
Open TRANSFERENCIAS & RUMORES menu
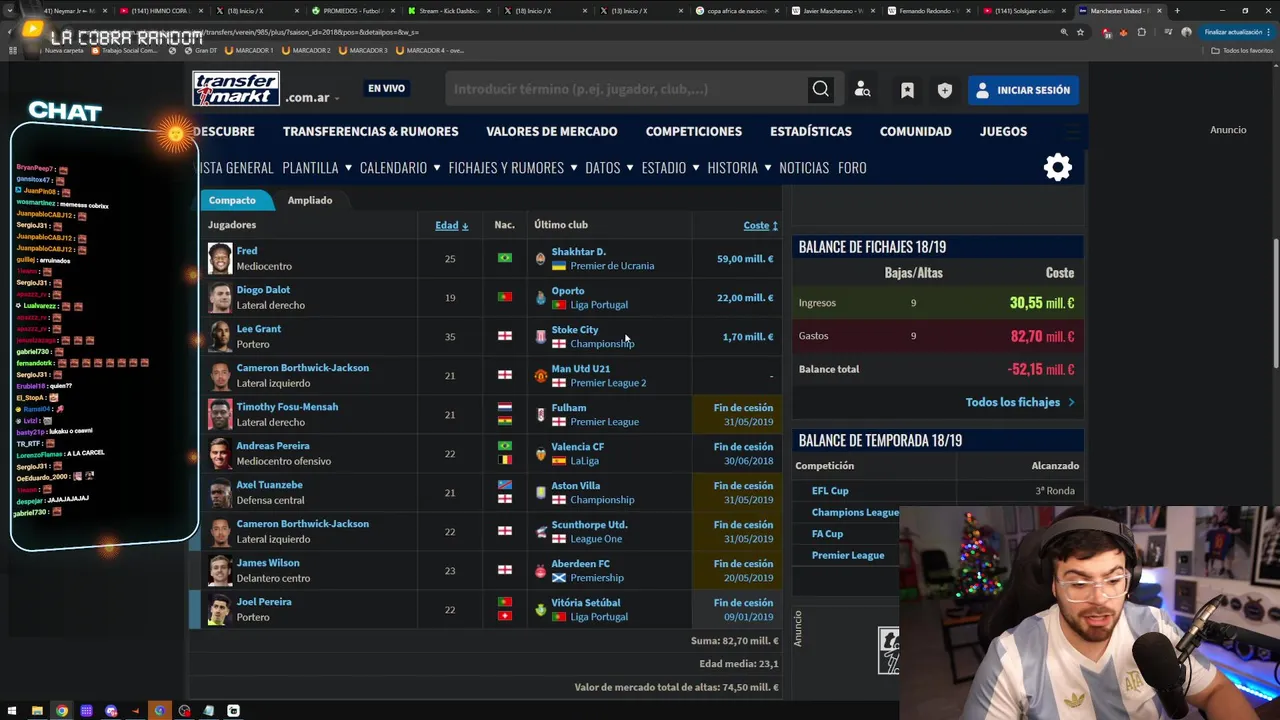[x=370, y=131]
